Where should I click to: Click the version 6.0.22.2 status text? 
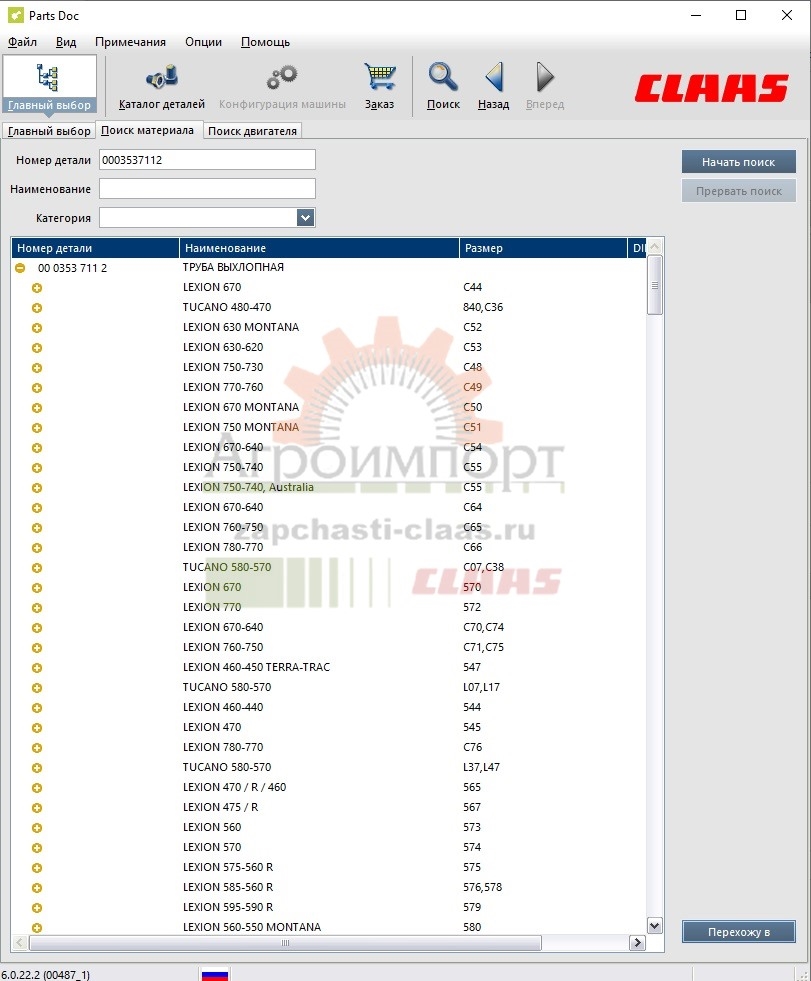pyautogui.click(x=45, y=975)
